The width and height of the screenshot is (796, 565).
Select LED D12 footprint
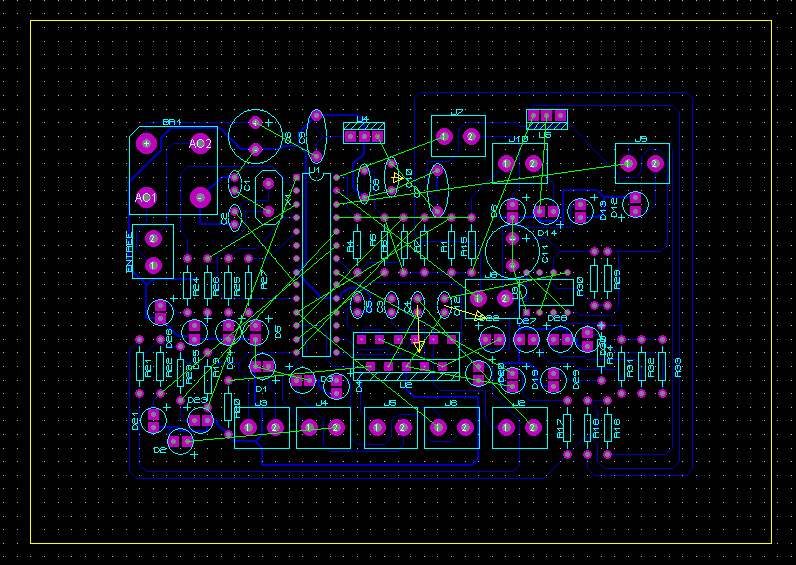coord(635,204)
